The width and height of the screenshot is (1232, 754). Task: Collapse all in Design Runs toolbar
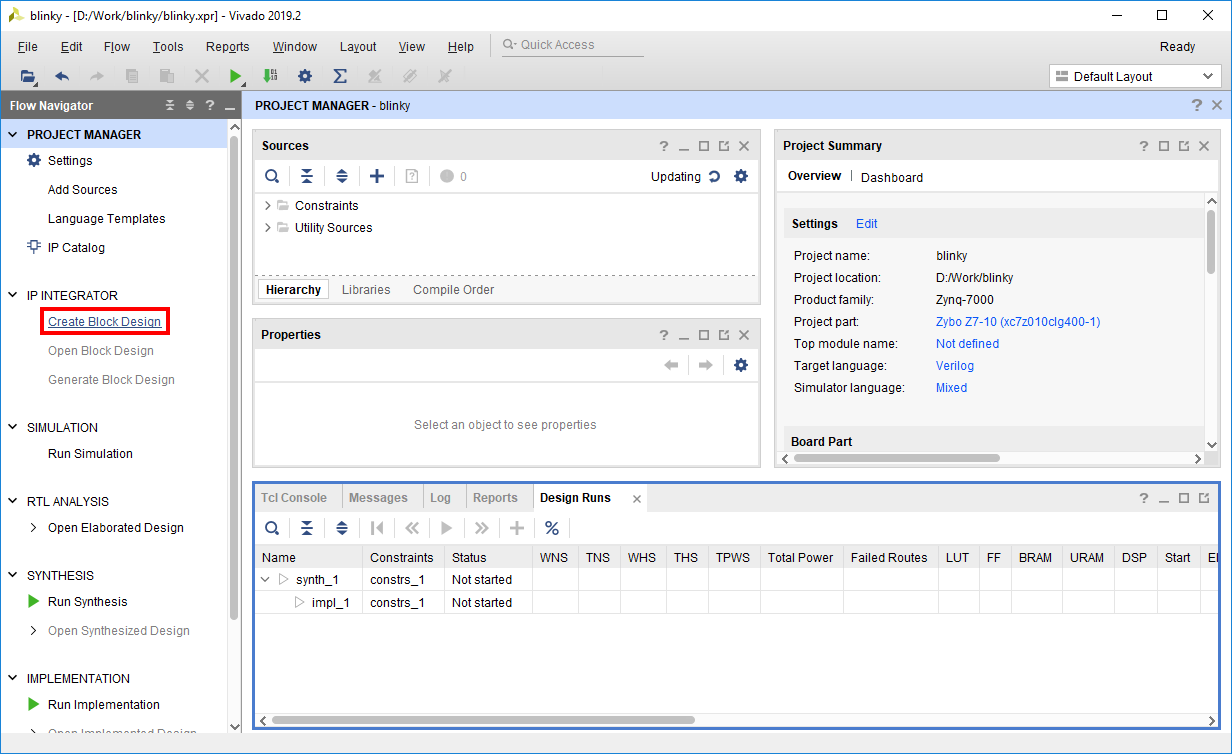point(307,528)
